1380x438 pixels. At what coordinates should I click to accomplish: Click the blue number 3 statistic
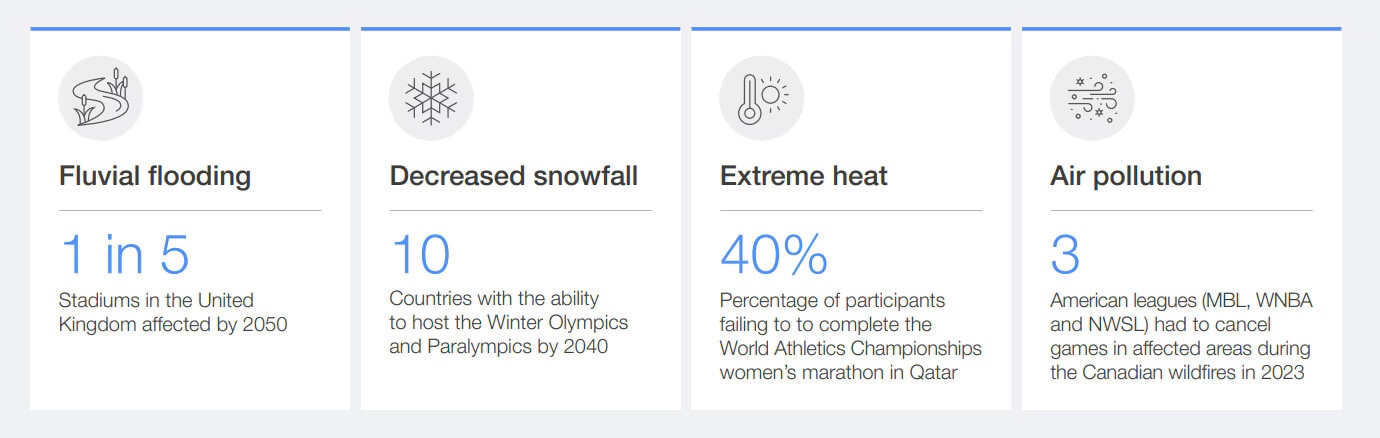coord(1065,255)
